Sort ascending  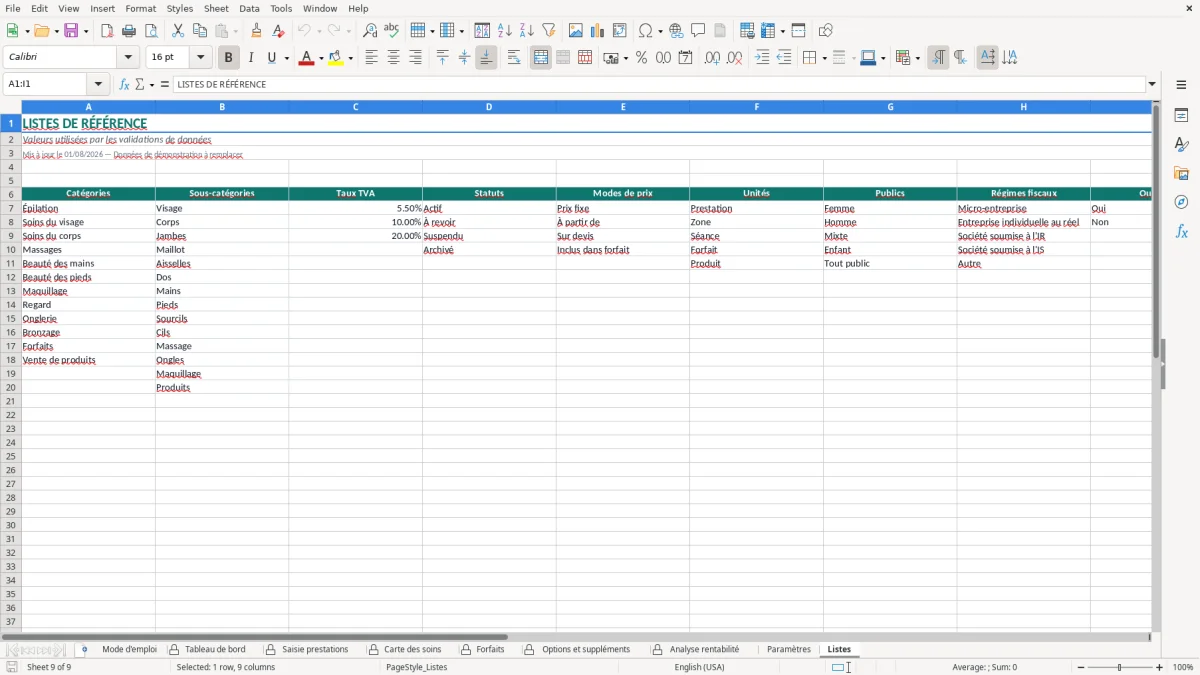505,31
